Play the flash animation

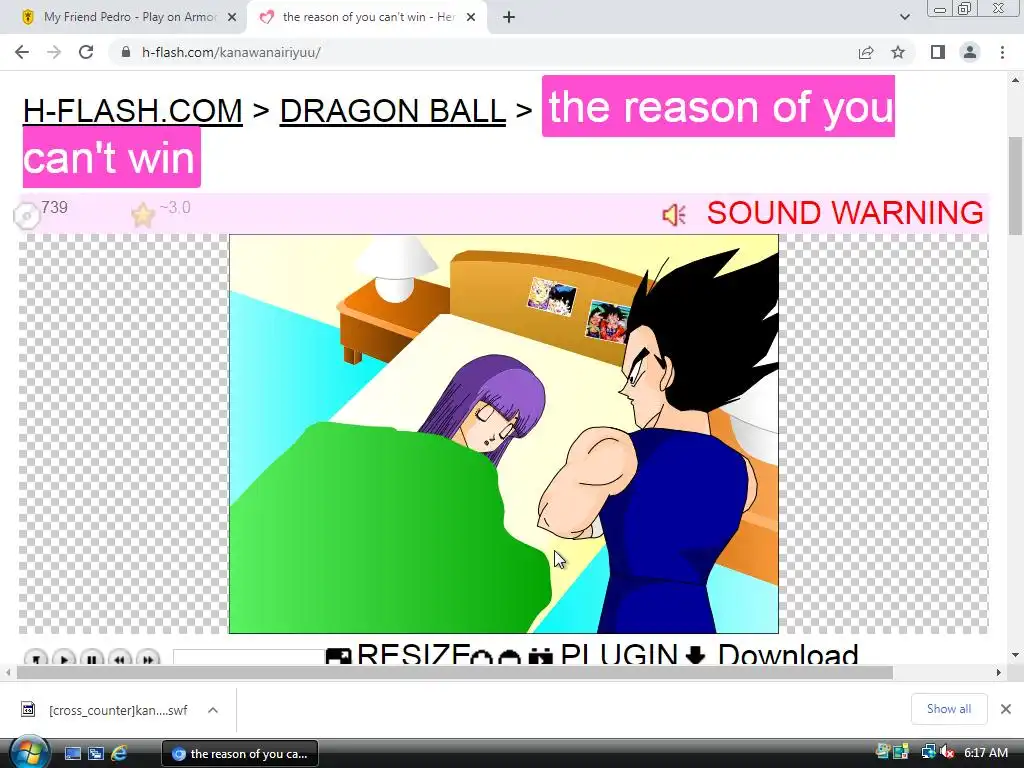tap(64, 658)
